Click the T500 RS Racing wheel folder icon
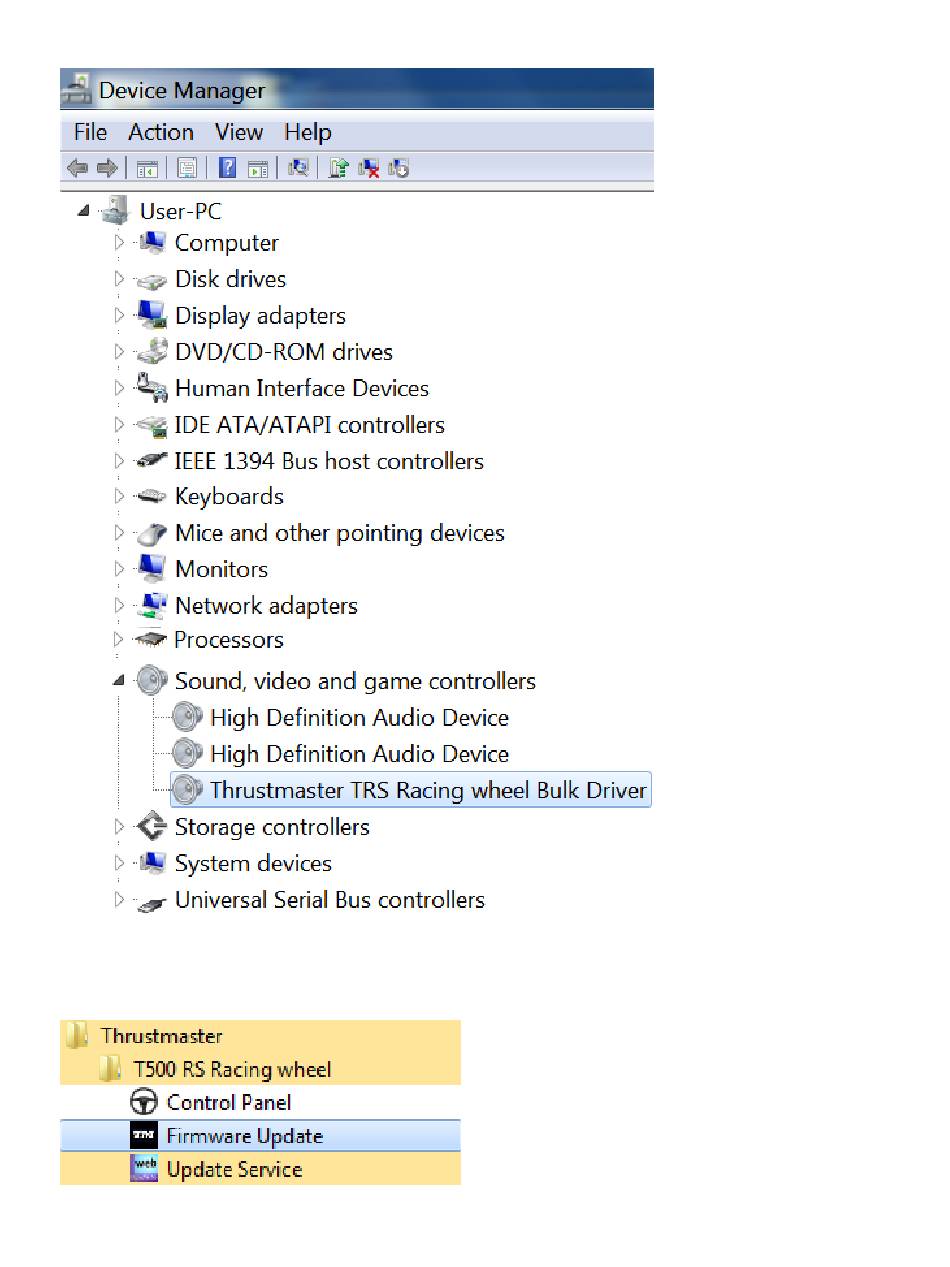 pos(110,1069)
